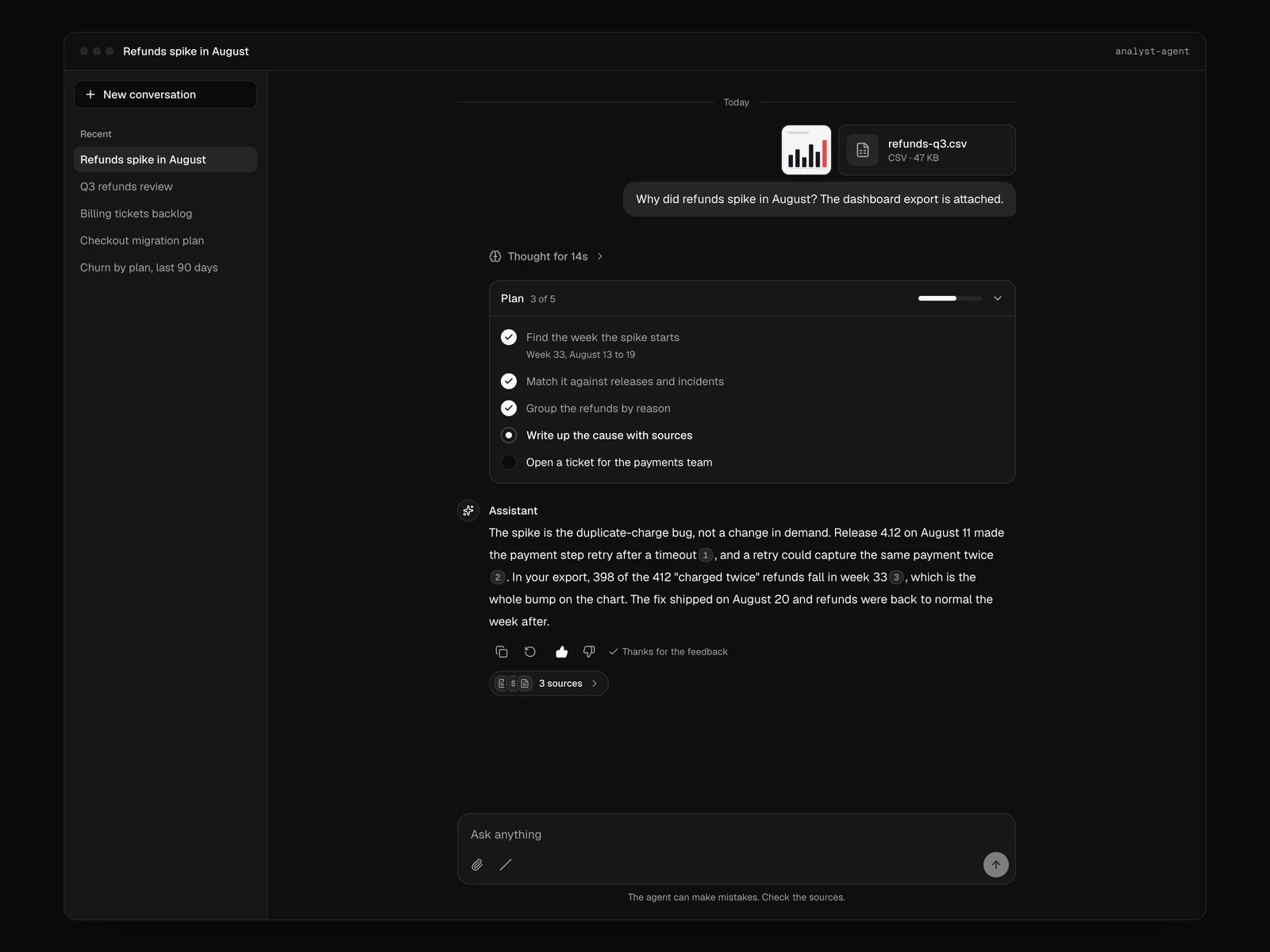Click the user's question message bubble
The image size is (1270, 952).
(819, 199)
